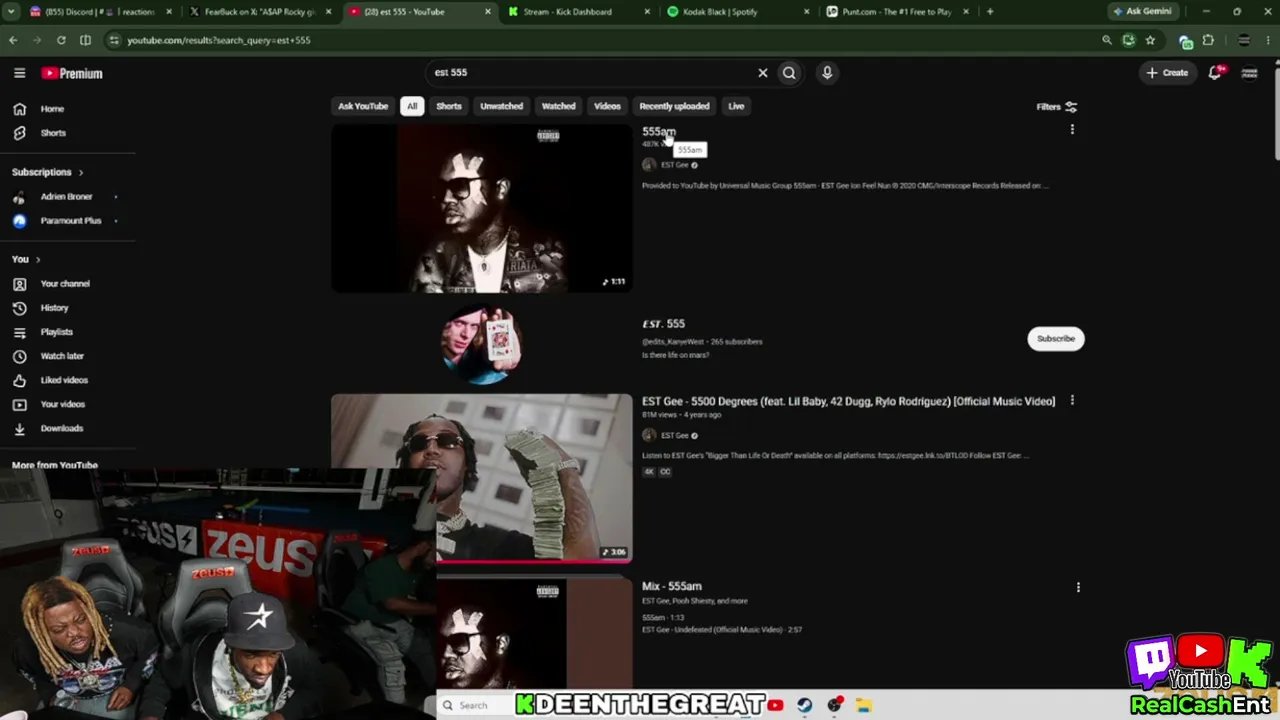Click the YouTube search input field
The width and height of the screenshot is (1280, 720).
(x=590, y=73)
